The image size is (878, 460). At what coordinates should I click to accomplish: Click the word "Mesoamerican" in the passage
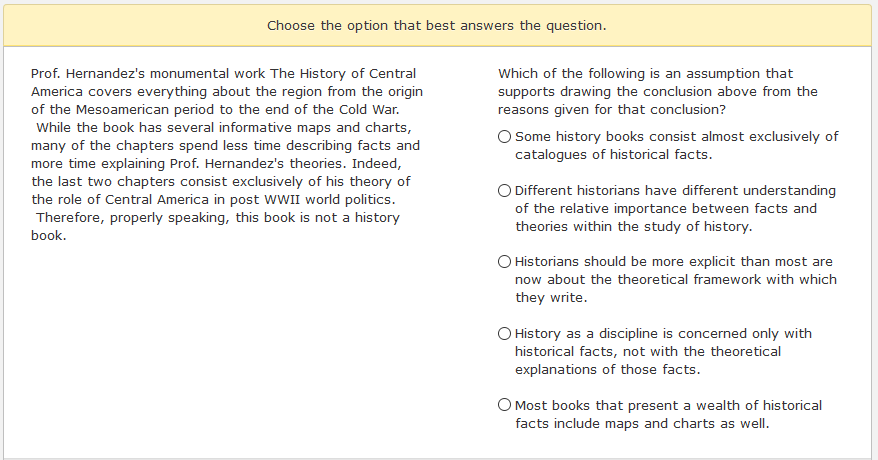(x=122, y=110)
